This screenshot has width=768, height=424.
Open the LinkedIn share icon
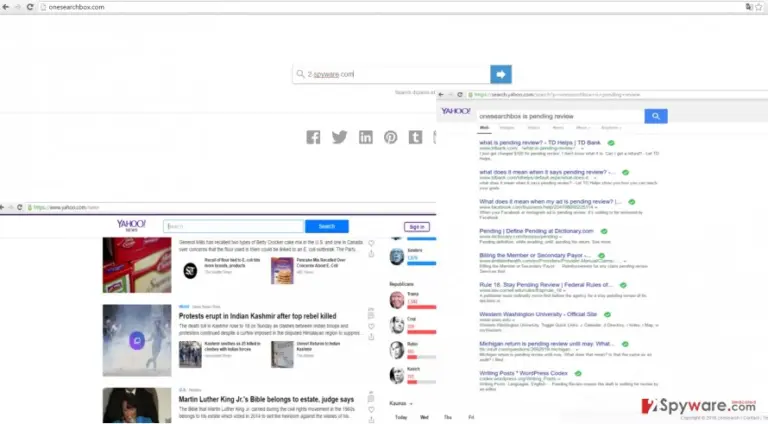click(365, 137)
